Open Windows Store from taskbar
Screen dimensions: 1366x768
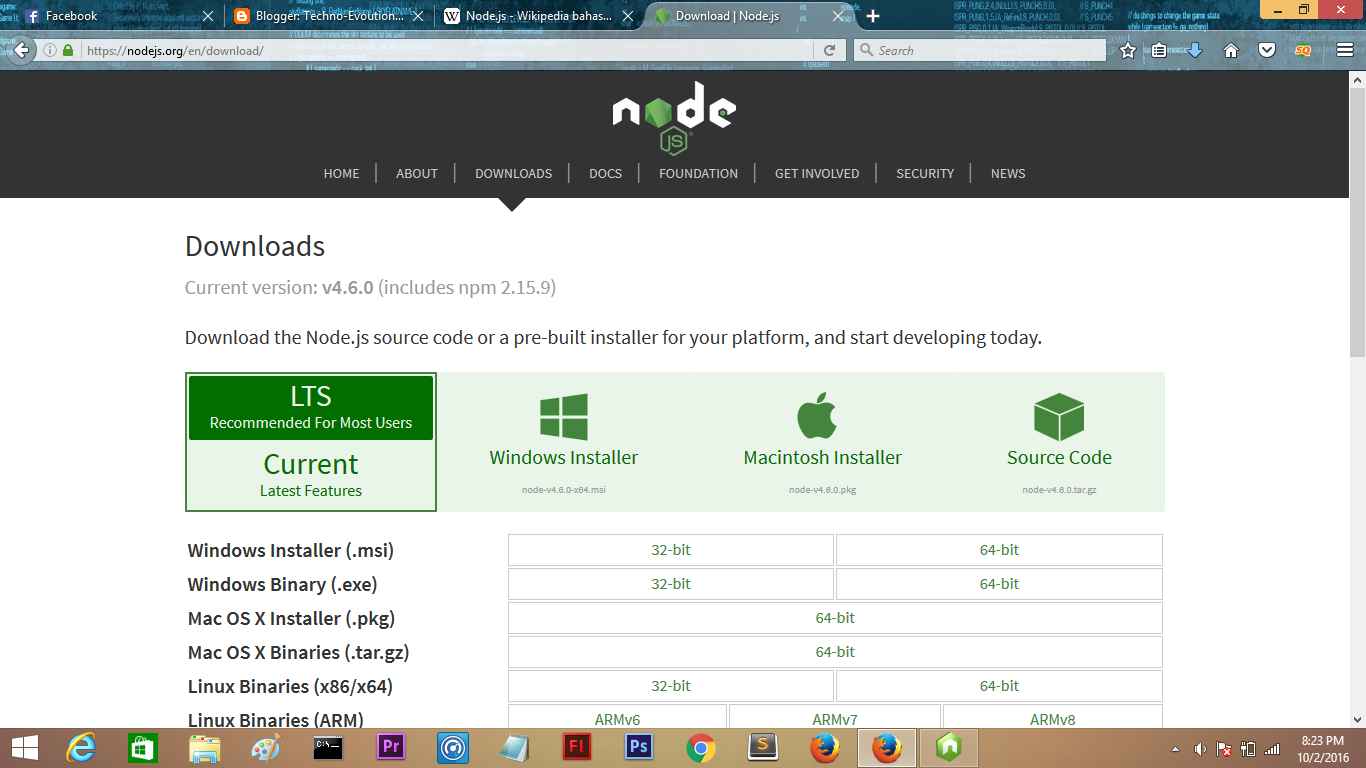(x=143, y=748)
